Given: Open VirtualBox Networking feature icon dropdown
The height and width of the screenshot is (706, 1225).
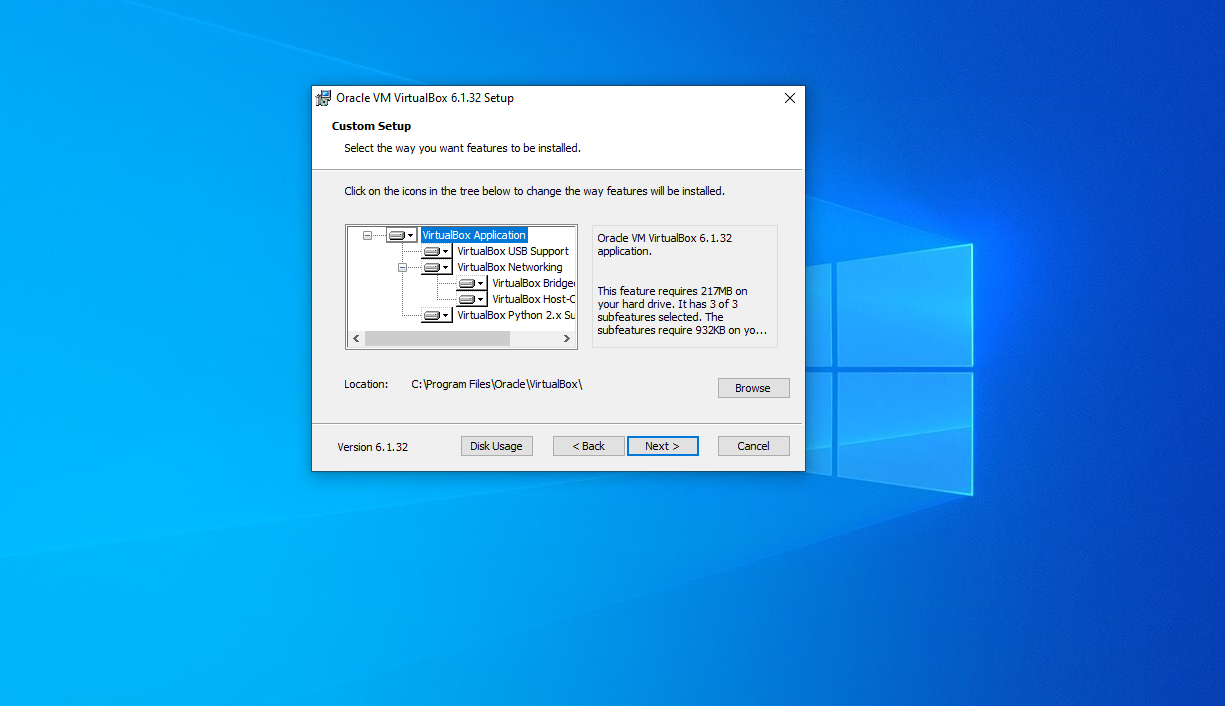Looking at the screenshot, I should (x=437, y=267).
